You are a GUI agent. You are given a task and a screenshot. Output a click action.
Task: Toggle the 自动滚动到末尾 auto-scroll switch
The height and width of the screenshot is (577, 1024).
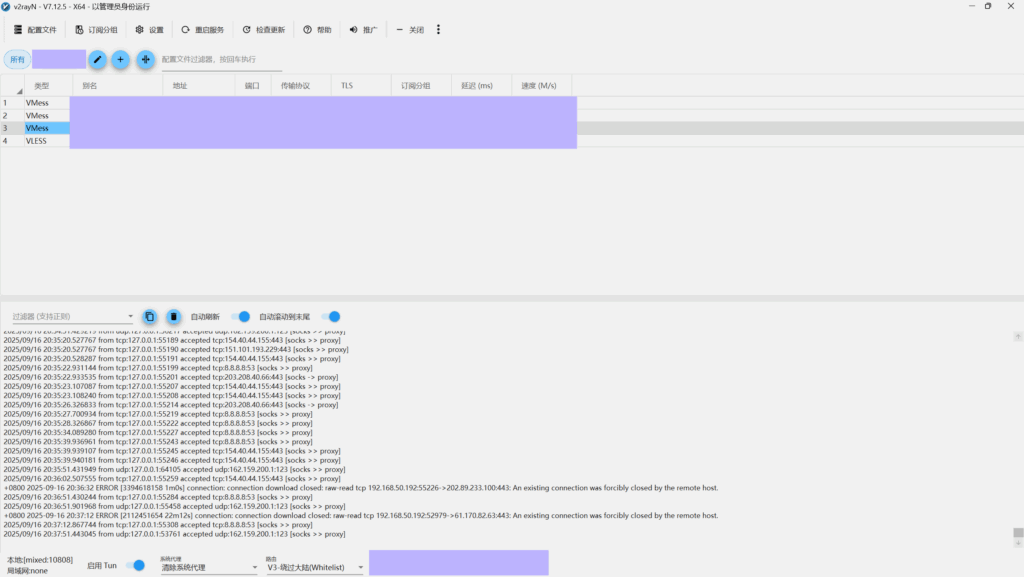pos(331,317)
